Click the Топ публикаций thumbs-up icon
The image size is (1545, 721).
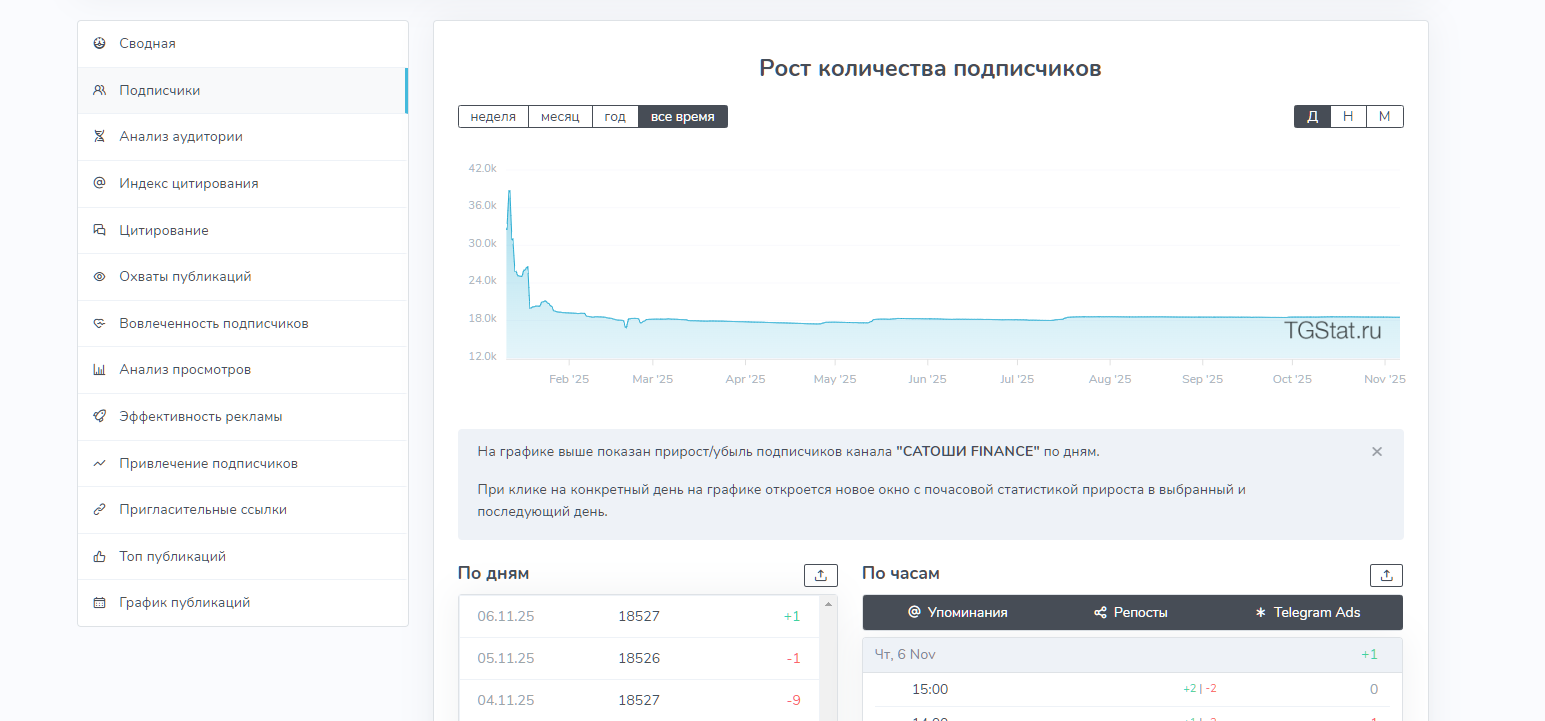point(99,556)
